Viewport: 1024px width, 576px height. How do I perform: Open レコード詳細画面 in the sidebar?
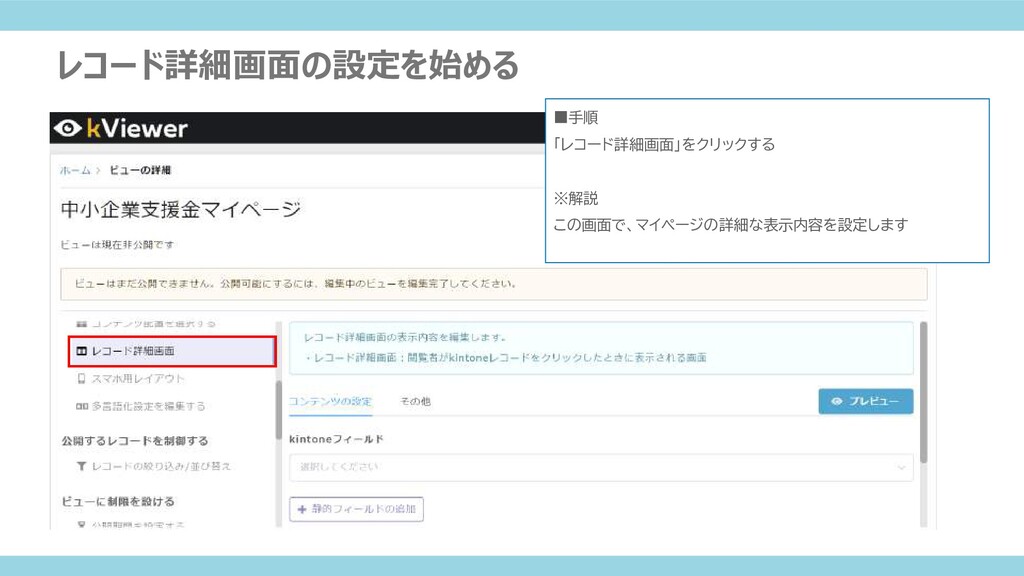pyautogui.click(x=172, y=351)
